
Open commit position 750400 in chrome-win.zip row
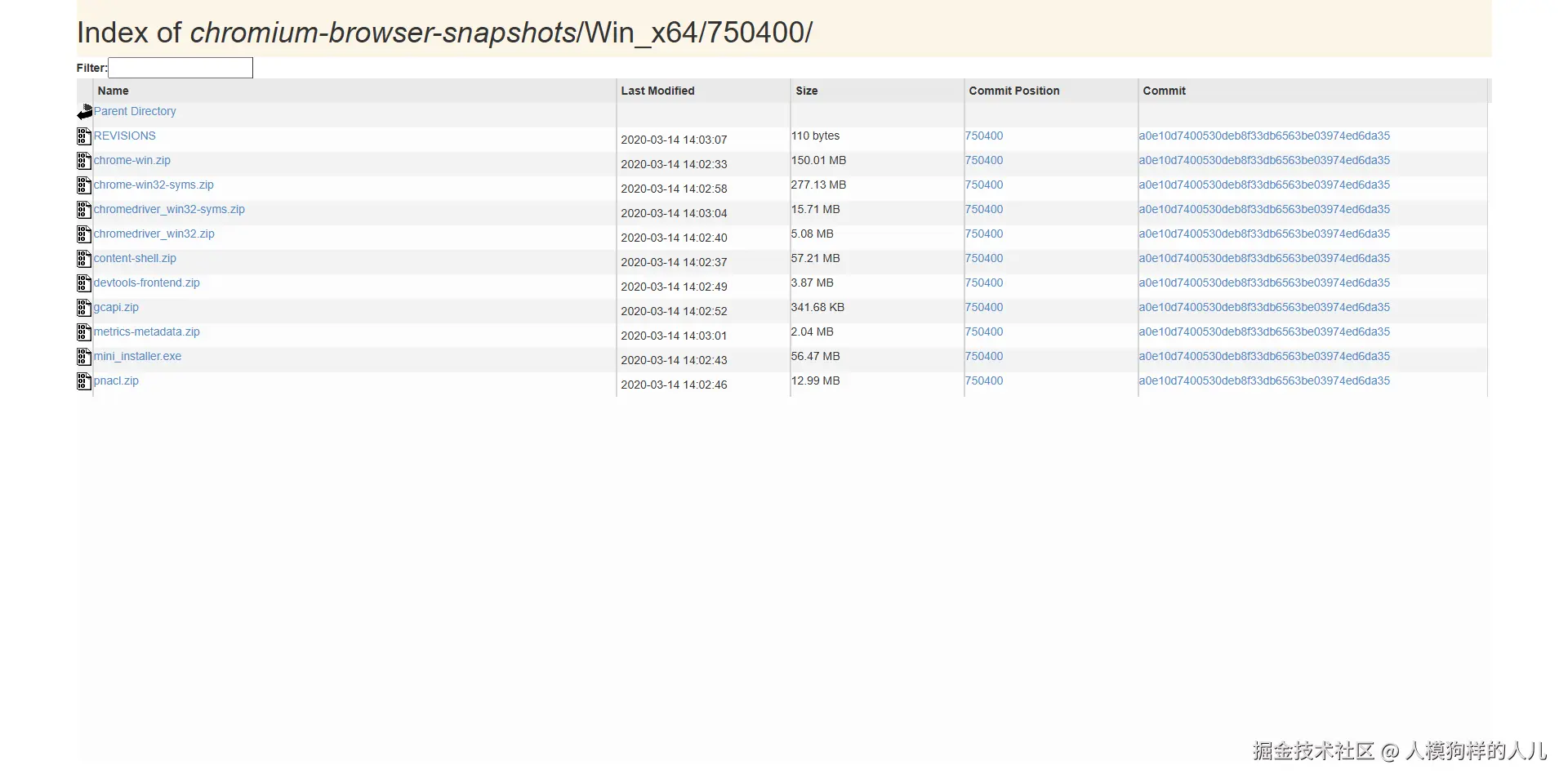point(984,160)
